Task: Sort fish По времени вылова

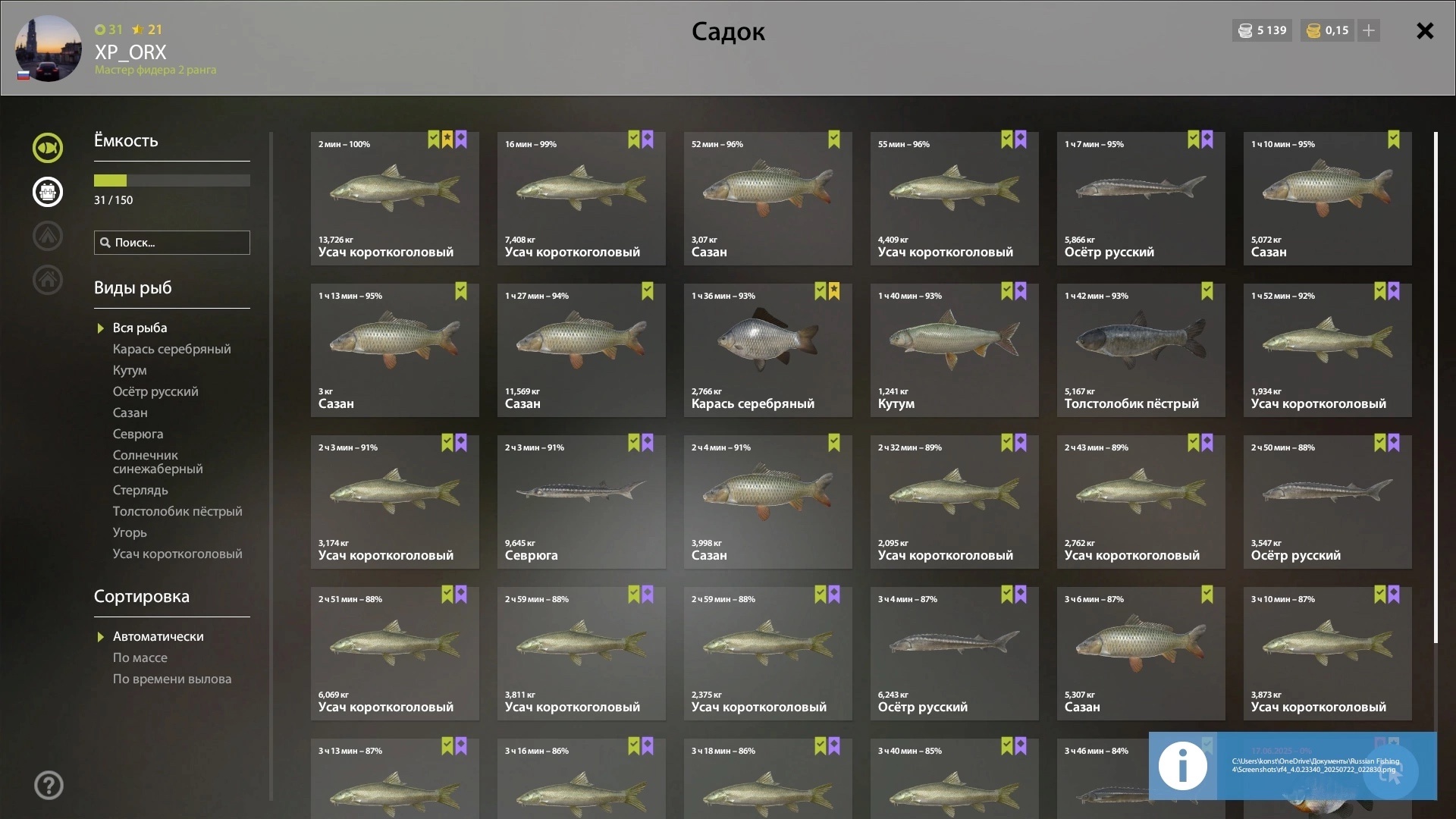Action: [172, 679]
